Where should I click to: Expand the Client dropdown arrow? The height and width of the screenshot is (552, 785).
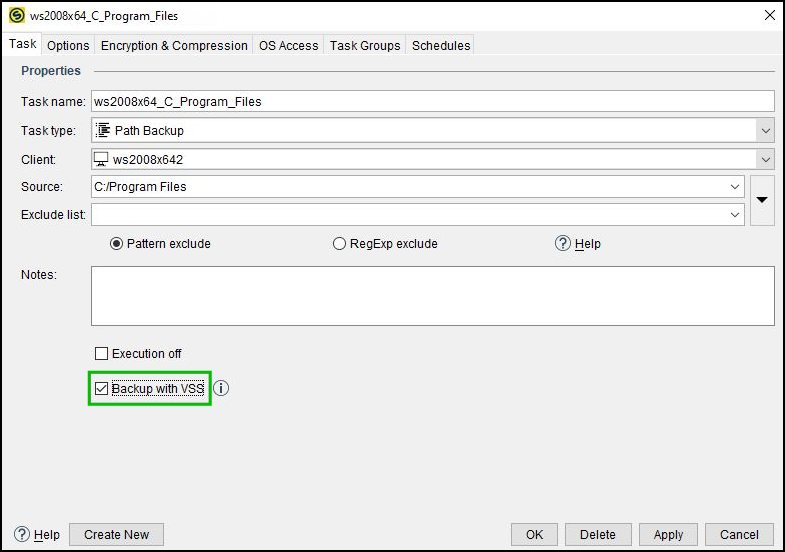click(x=765, y=160)
